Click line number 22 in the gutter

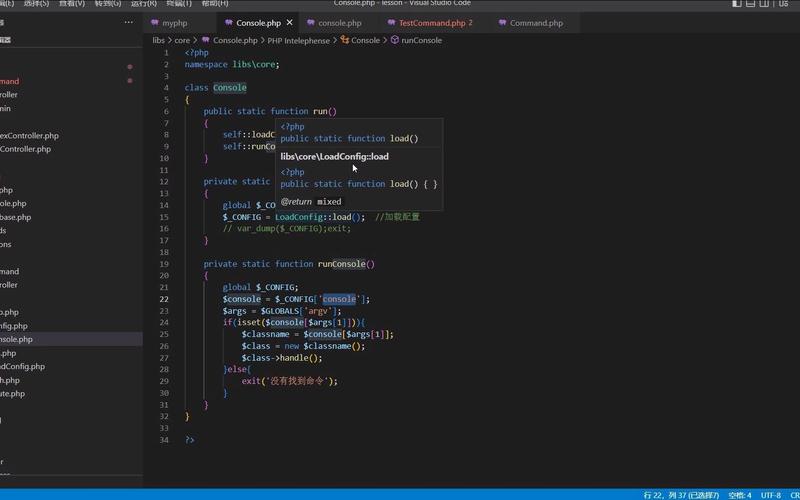click(x=164, y=299)
